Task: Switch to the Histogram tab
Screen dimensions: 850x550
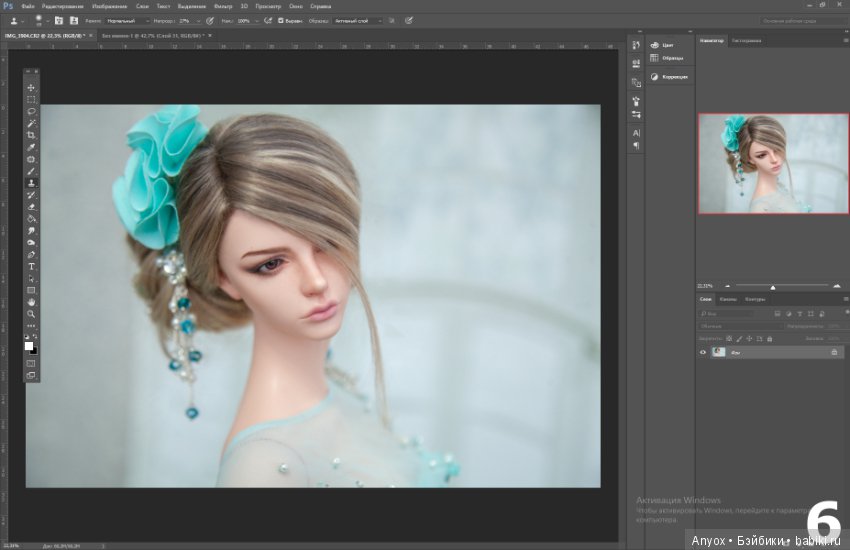Action: coord(746,41)
